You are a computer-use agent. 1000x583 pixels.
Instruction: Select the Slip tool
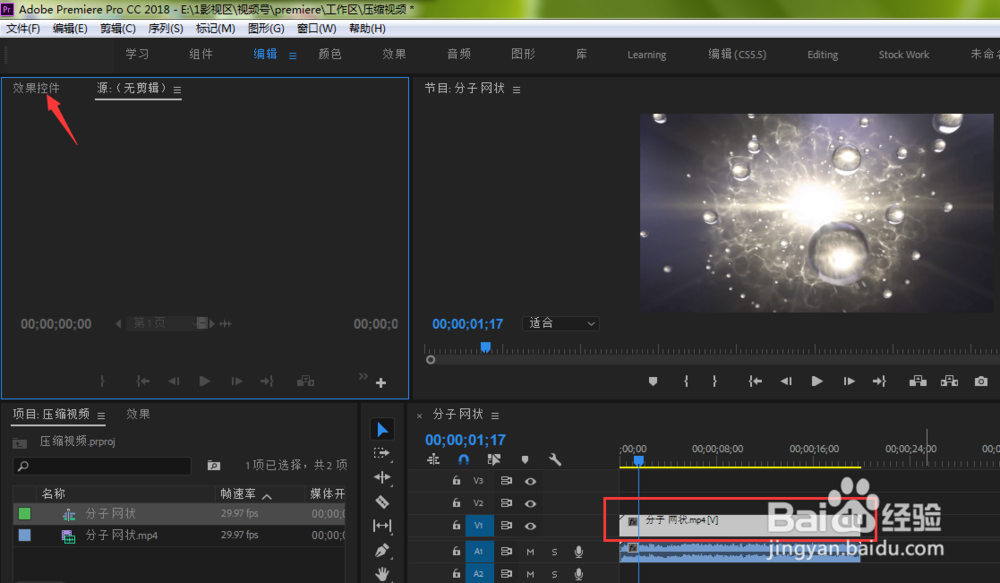click(382, 526)
